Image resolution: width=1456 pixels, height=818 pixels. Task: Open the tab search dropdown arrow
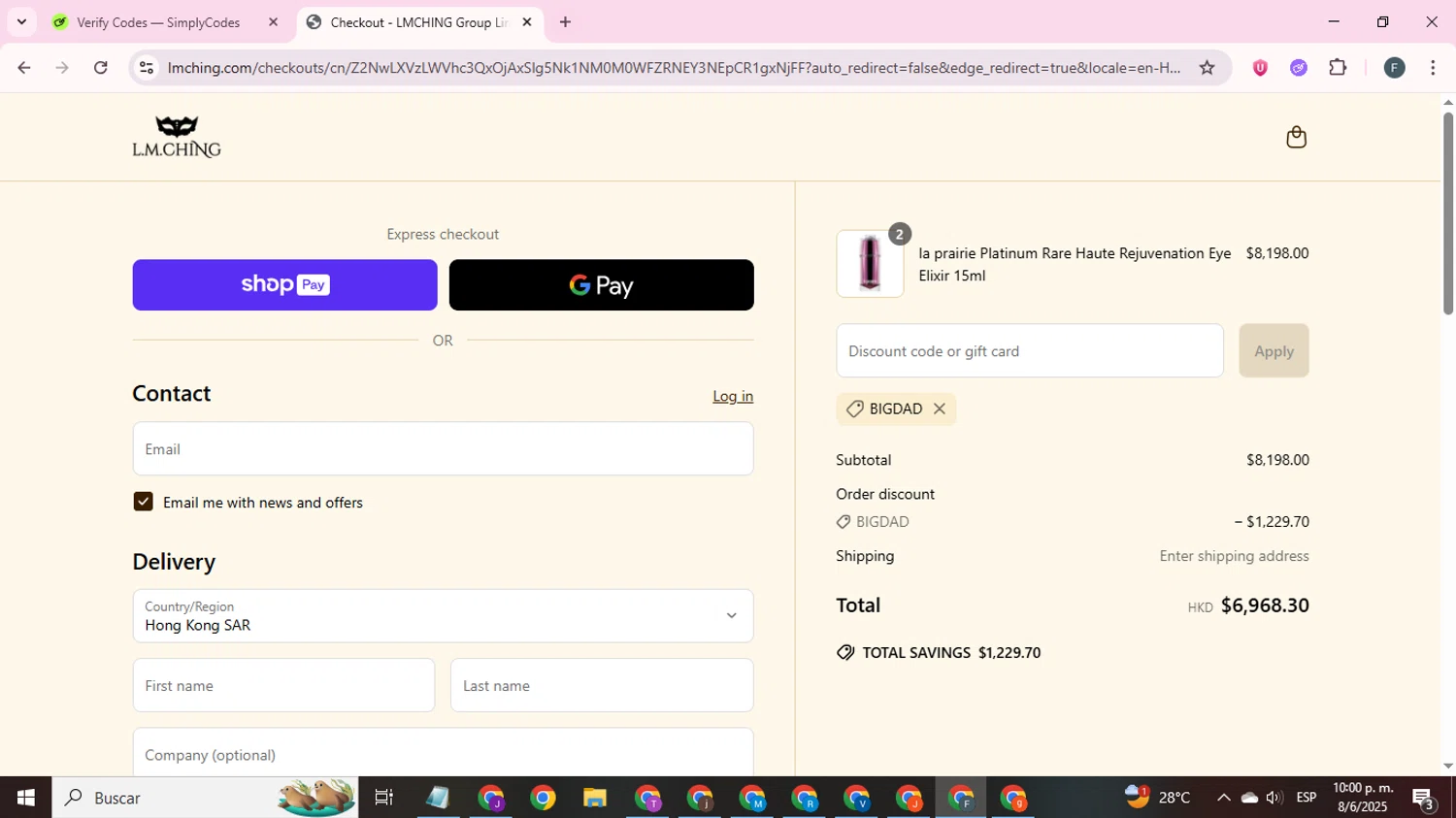point(21,21)
